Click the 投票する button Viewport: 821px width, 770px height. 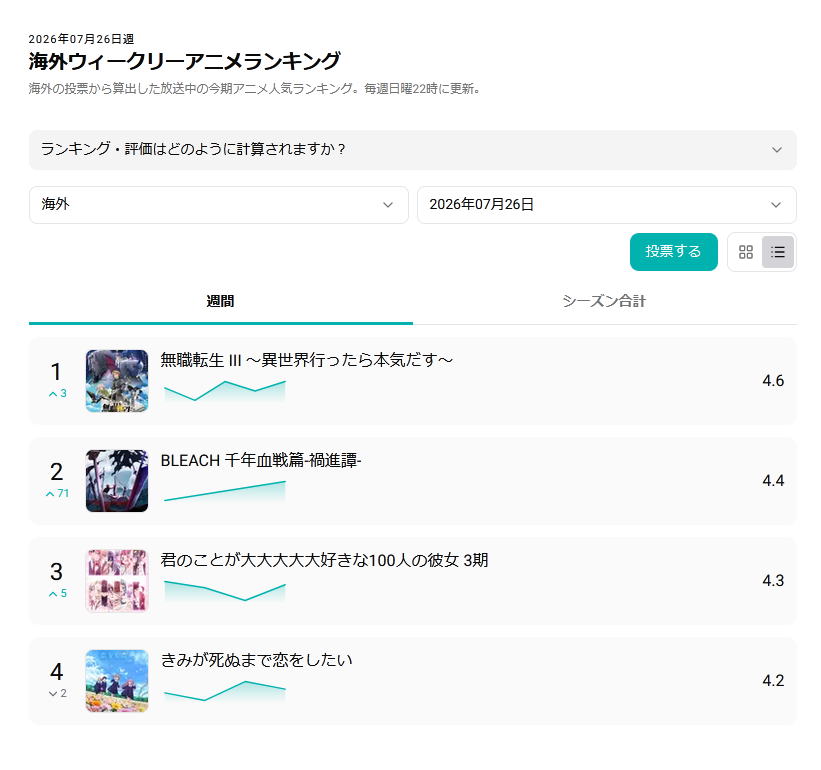[673, 252]
